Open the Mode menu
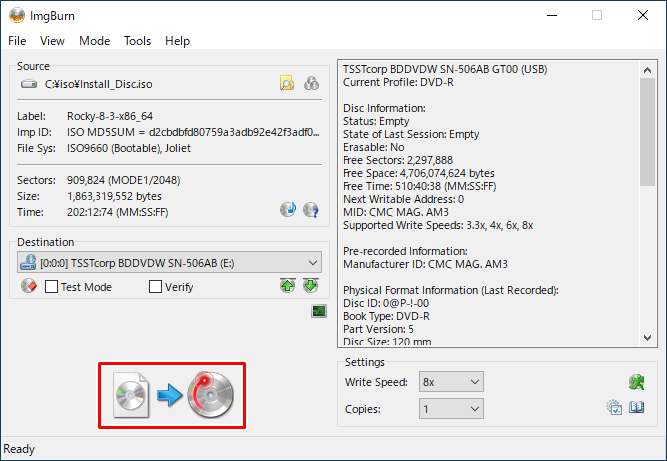Viewport: 667px width, 461px height. 94,41
